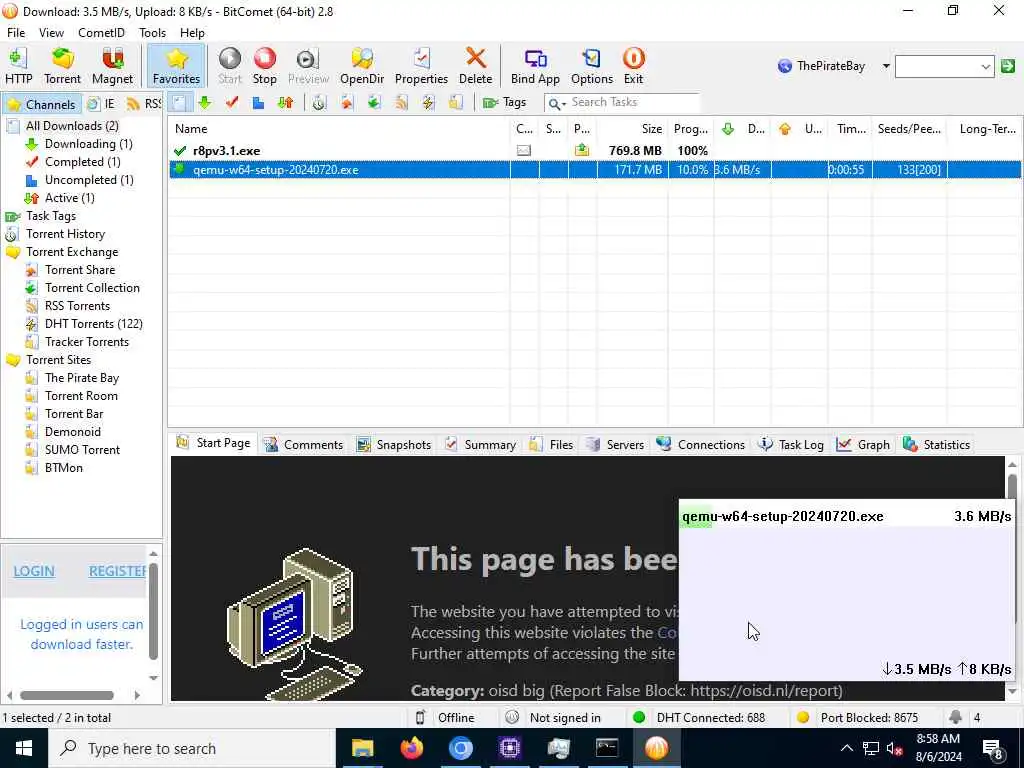Select All Downloads (2) in the sidebar

point(72,126)
